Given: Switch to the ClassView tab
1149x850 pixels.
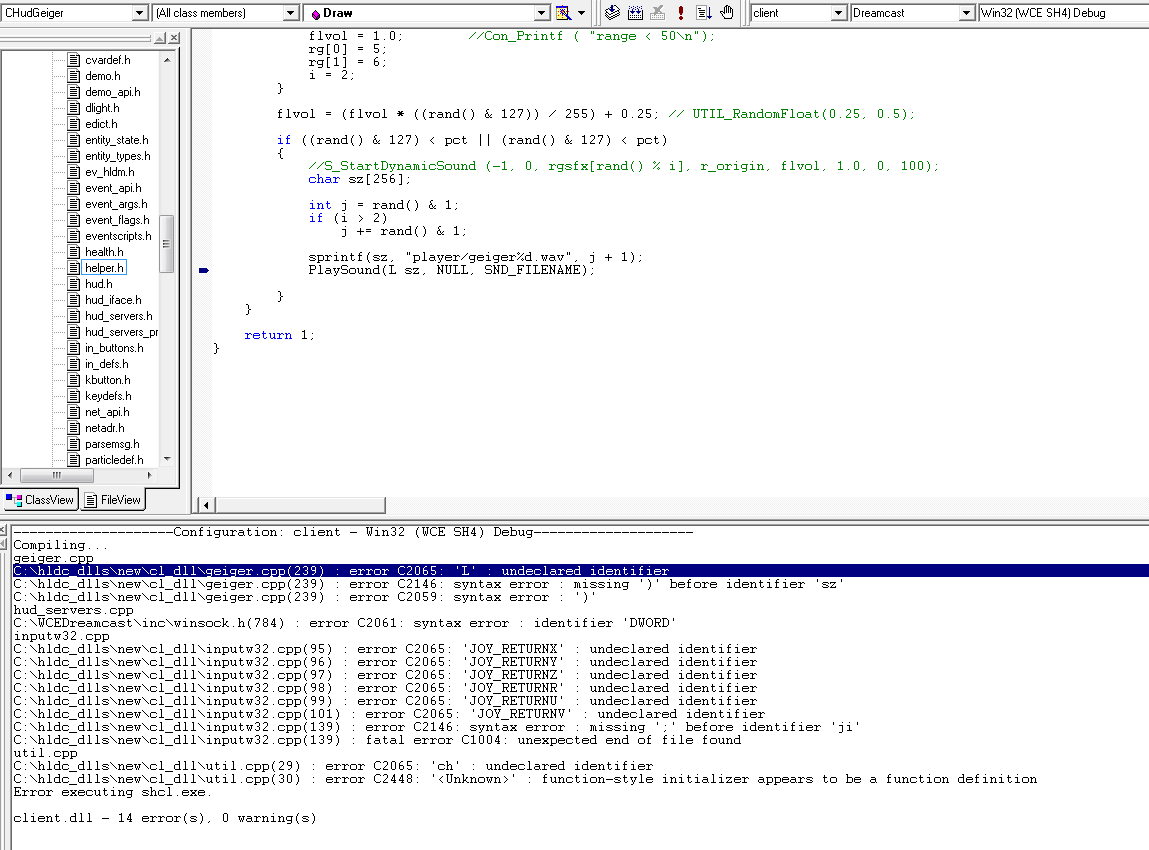Looking at the screenshot, I should tap(40, 500).
